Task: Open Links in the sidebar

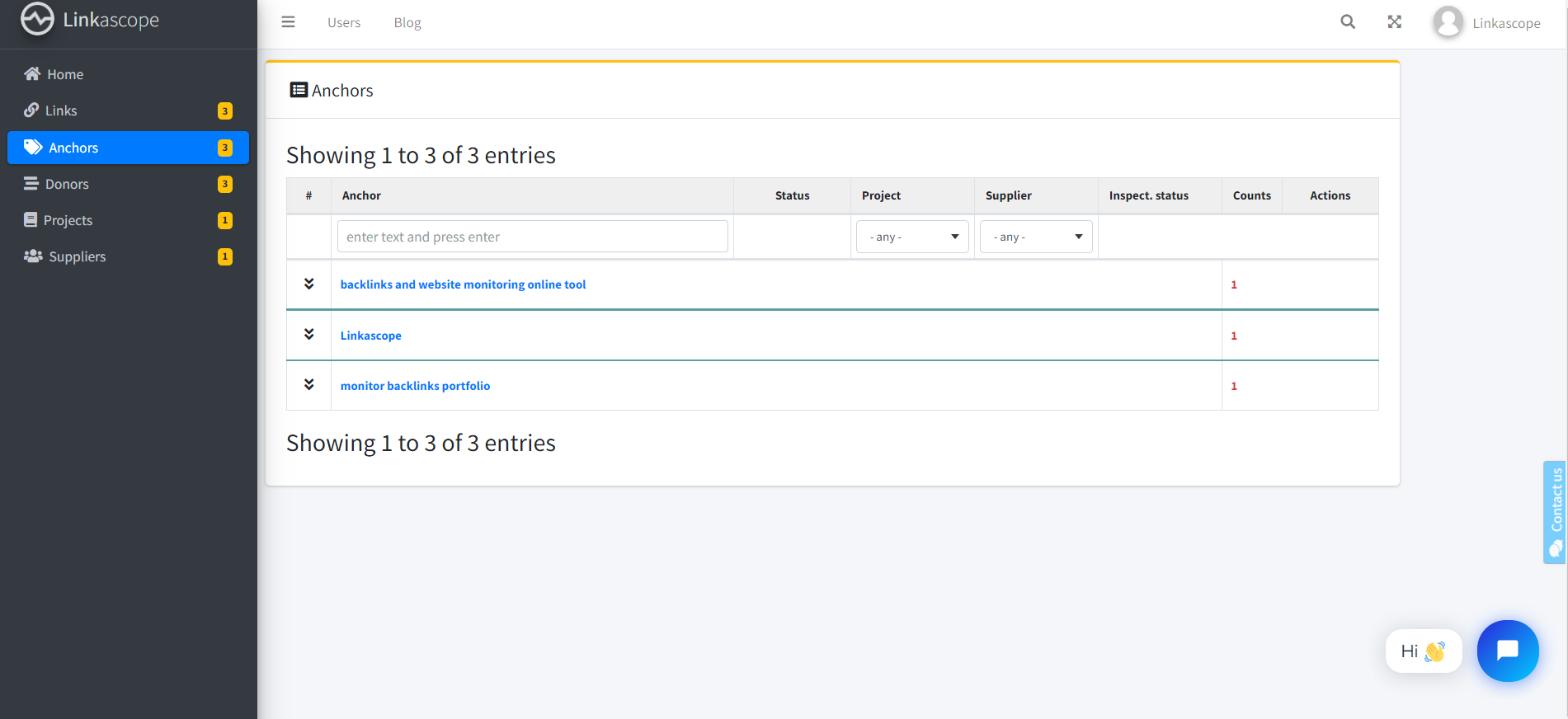Action: click(x=128, y=110)
